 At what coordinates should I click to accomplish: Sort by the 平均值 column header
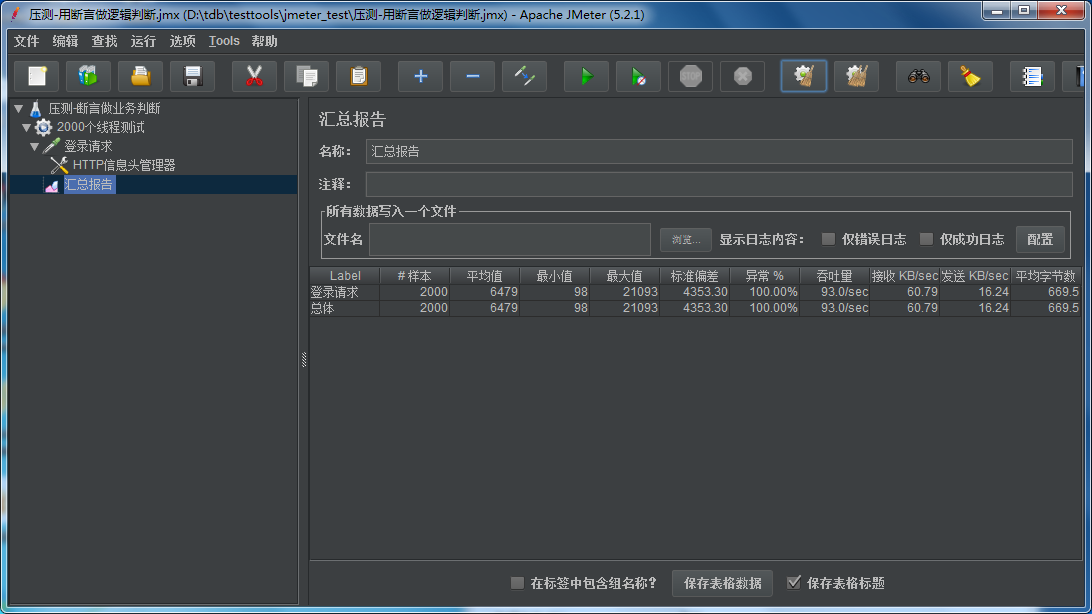[x=485, y=276]
